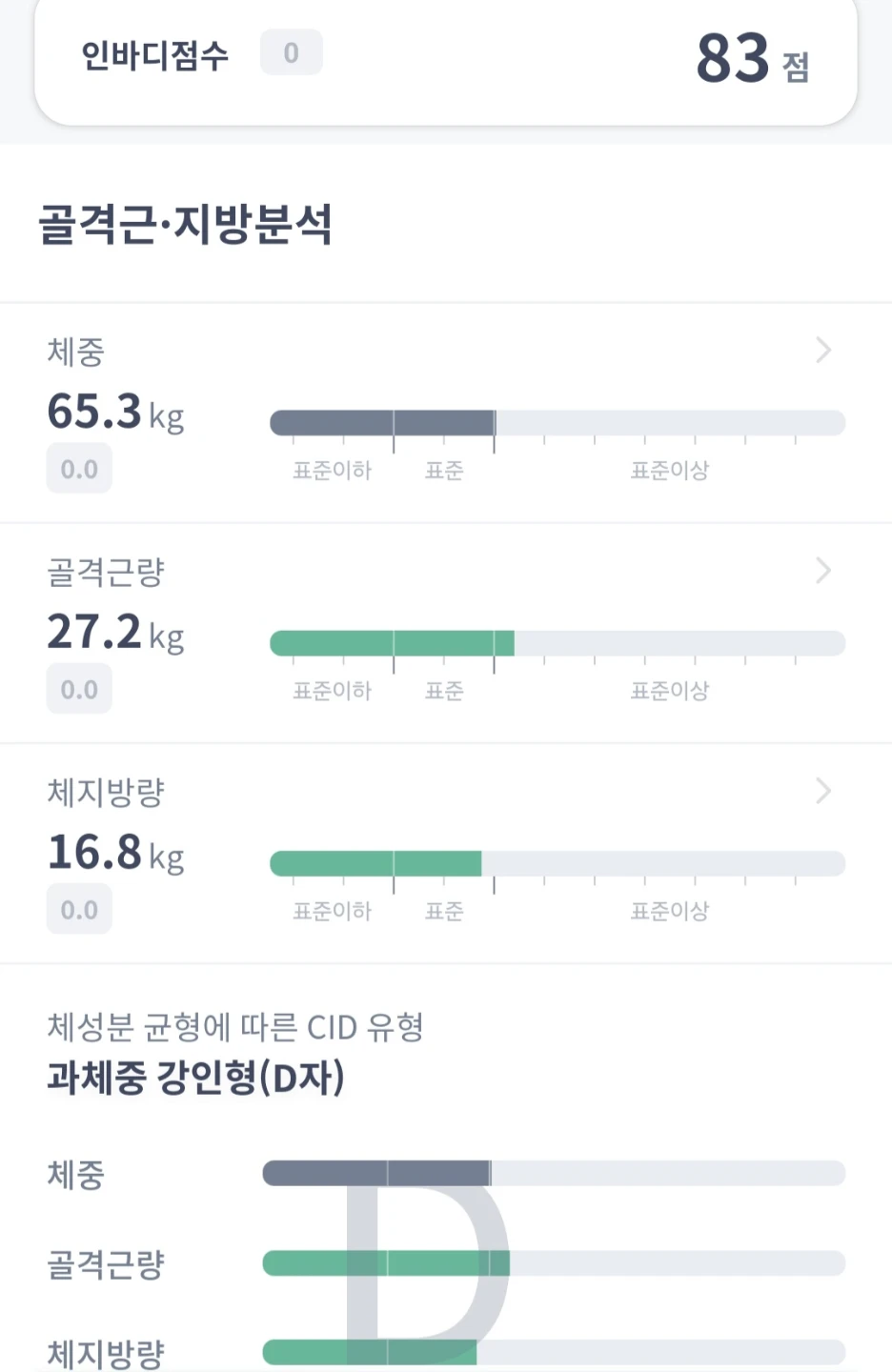Tap the 0.0 change badge under 골격근량
This screenshot has height=1372, width=892.
click(x=79, y=689)
